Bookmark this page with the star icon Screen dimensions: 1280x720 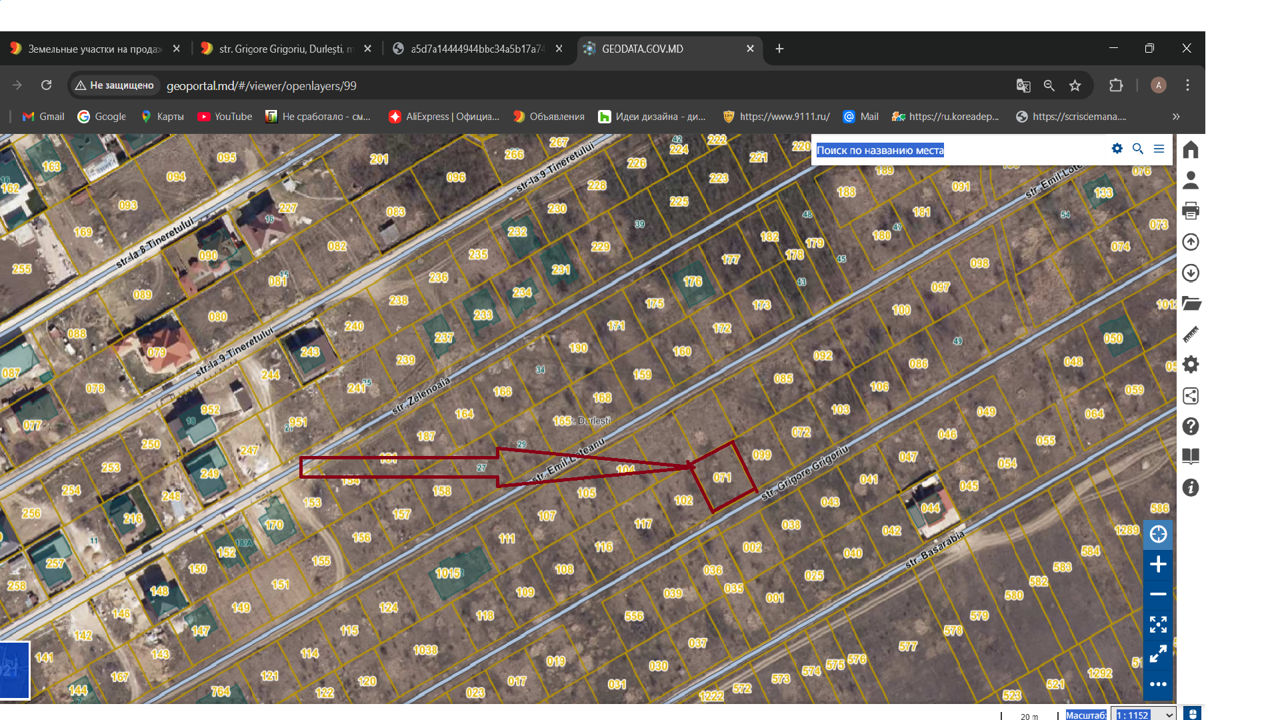coord(1075,86)
